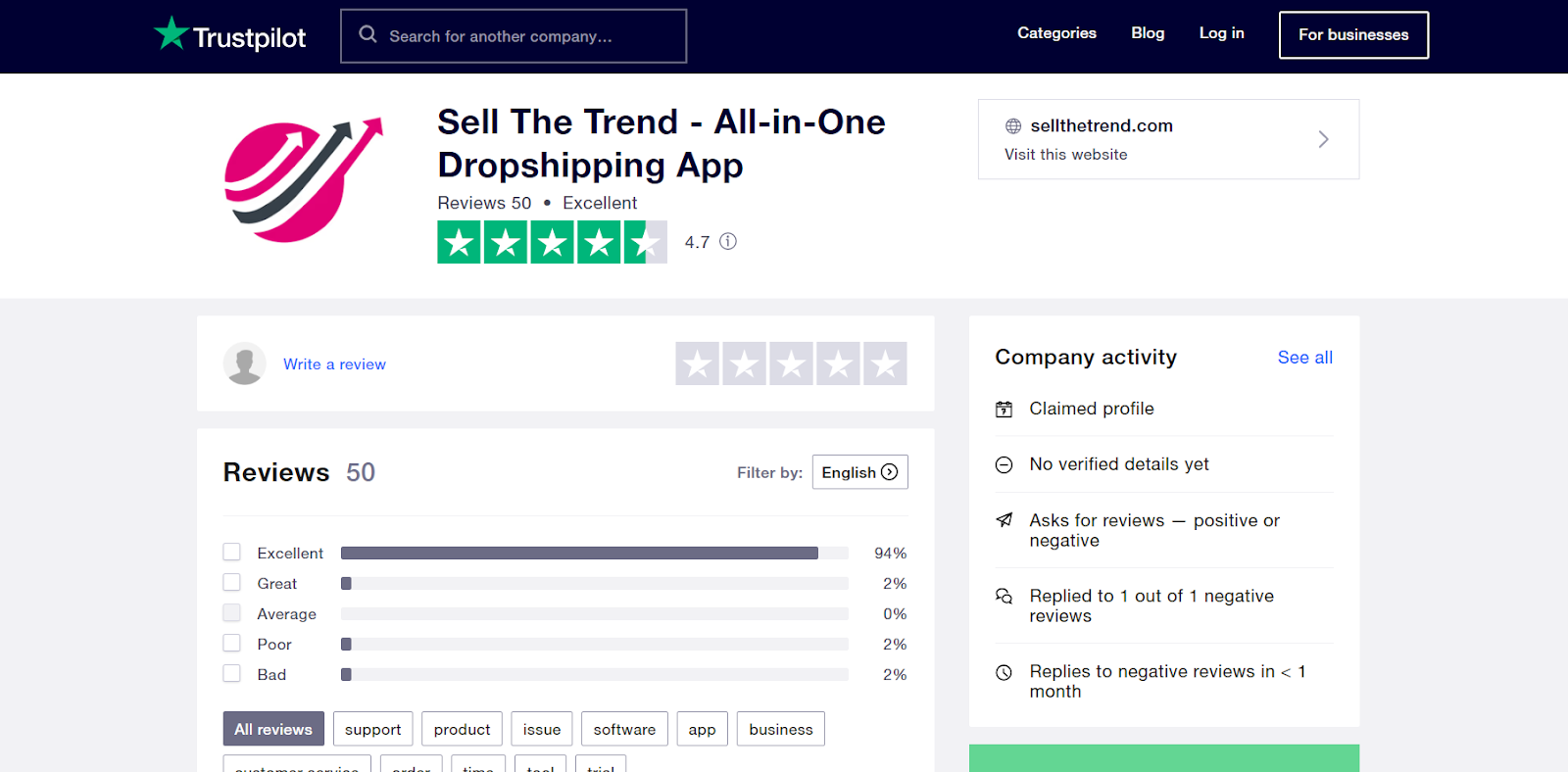Click the calendar icon beside Claimed profile
The height and width of the screenshot is (772, 1568).
1004,410
